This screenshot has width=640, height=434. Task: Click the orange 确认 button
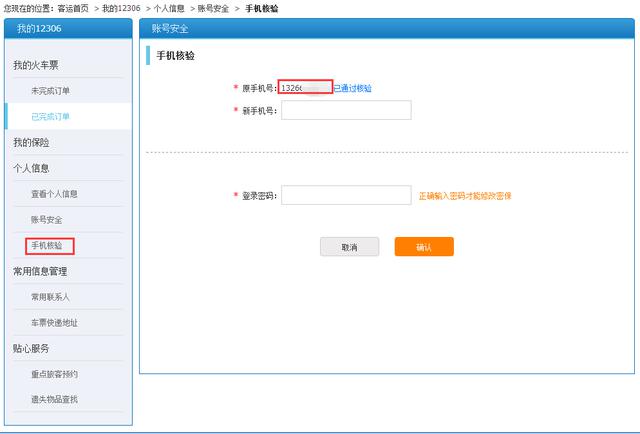424,247
